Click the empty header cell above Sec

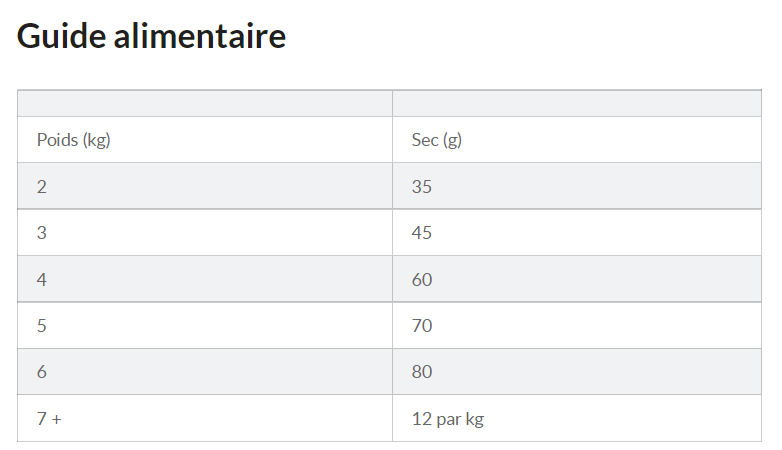(577, 103)
